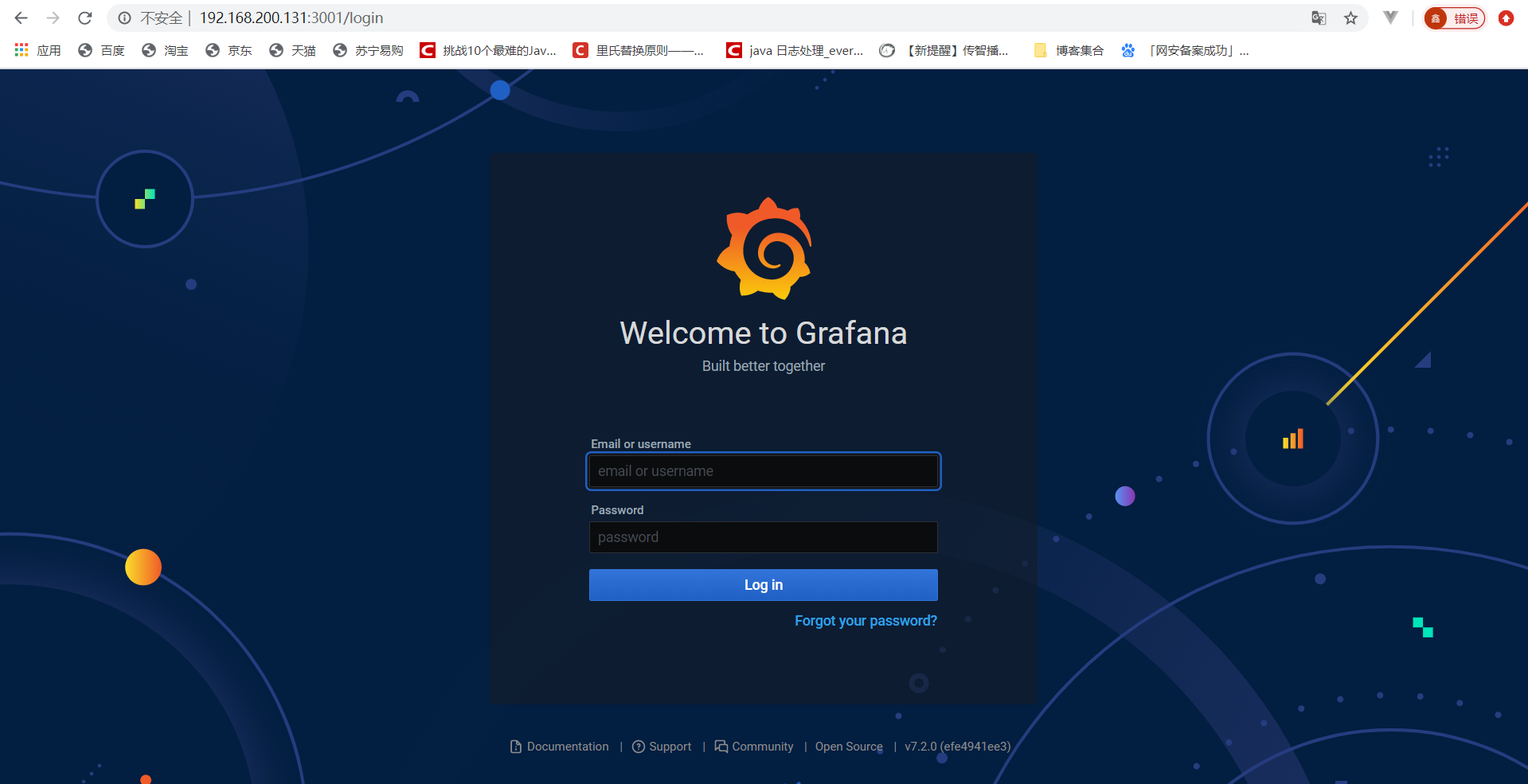The width and height of the screenshot is (1528, 784).
Task: Bookmark this page with star icon
Action: (1350, 18)
